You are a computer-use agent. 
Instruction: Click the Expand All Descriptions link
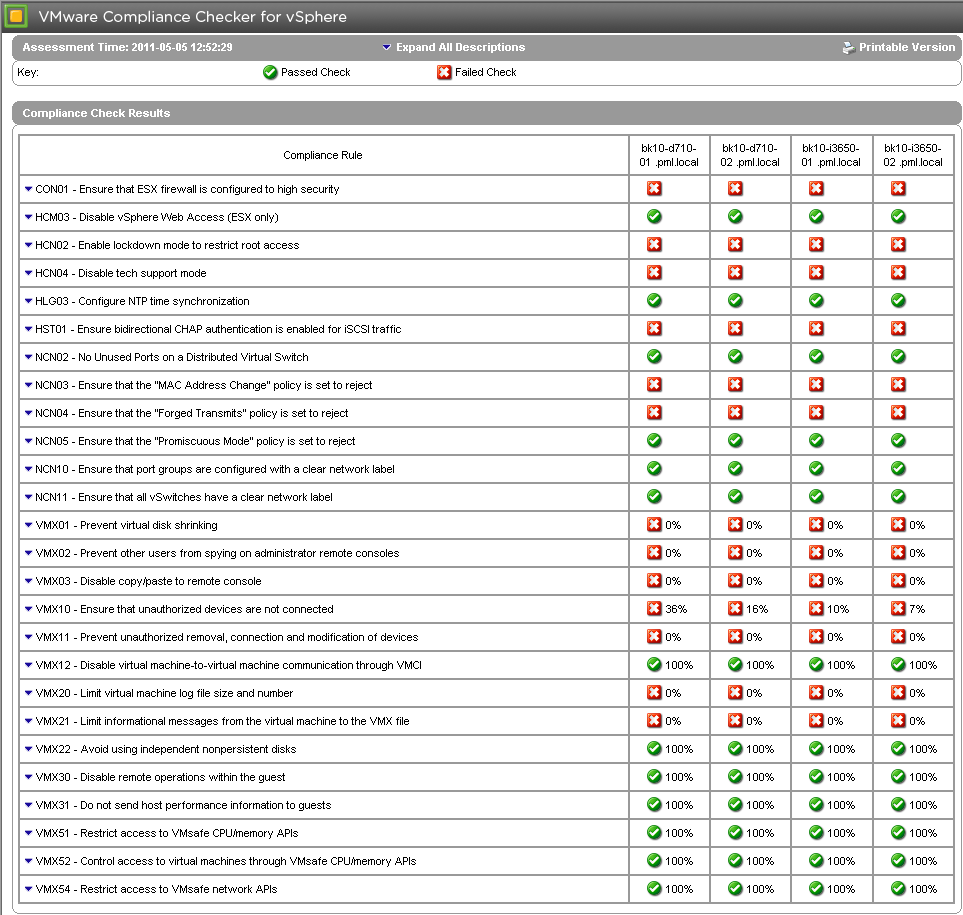pos(460,47)
